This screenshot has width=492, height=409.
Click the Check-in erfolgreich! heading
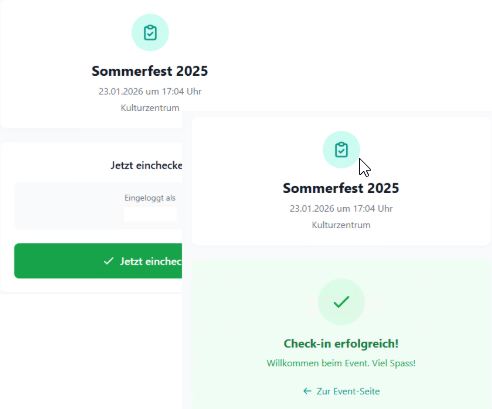click(x=341, y=344)
